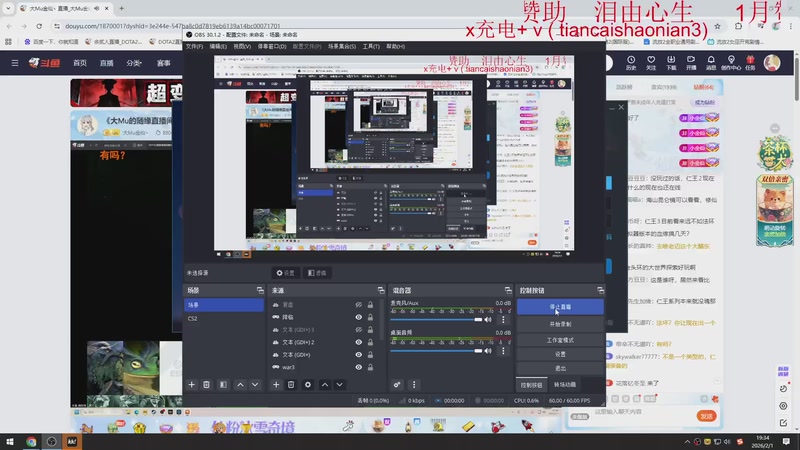Screen dimensions: 800x450
Task: Open OBS Settings (设置) in the Controls panel
Action: click(x=560, y=354)
